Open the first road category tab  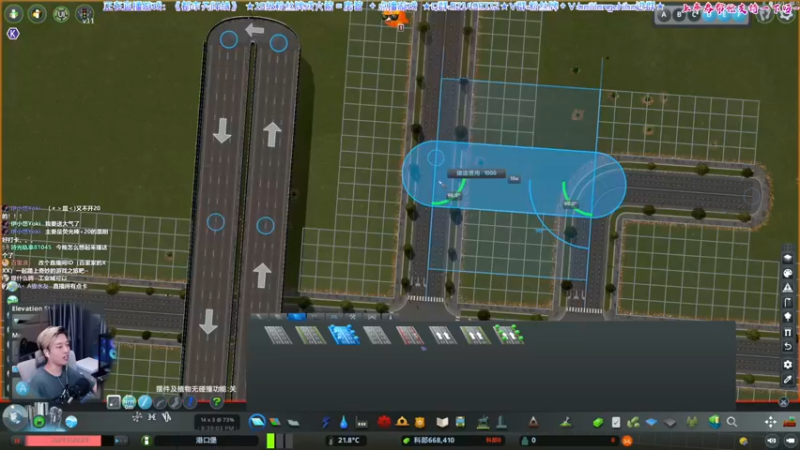pos(260,317)
